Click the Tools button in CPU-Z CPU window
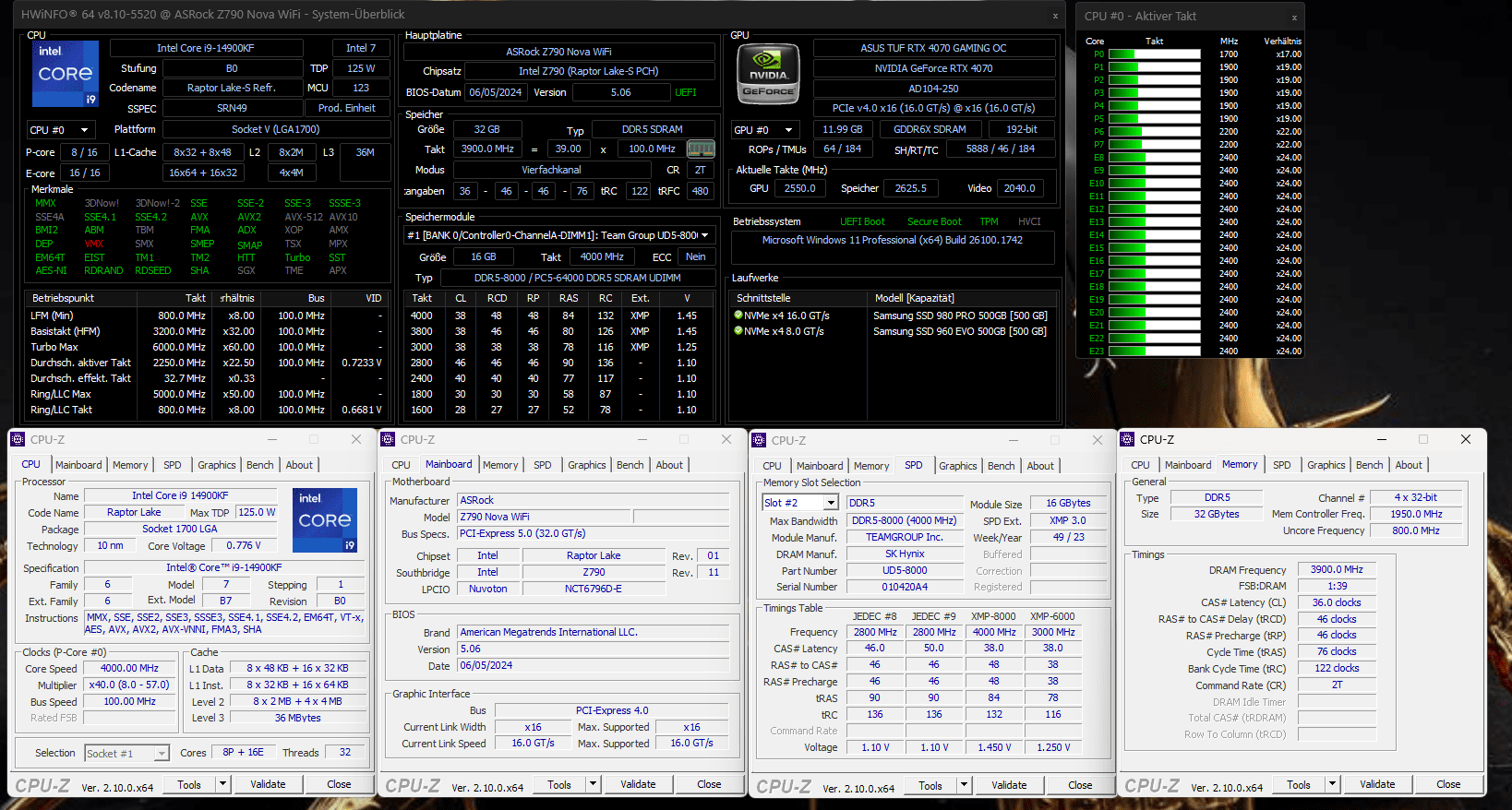The height and width of the screenshot is (810, 1512). point(189,784)
